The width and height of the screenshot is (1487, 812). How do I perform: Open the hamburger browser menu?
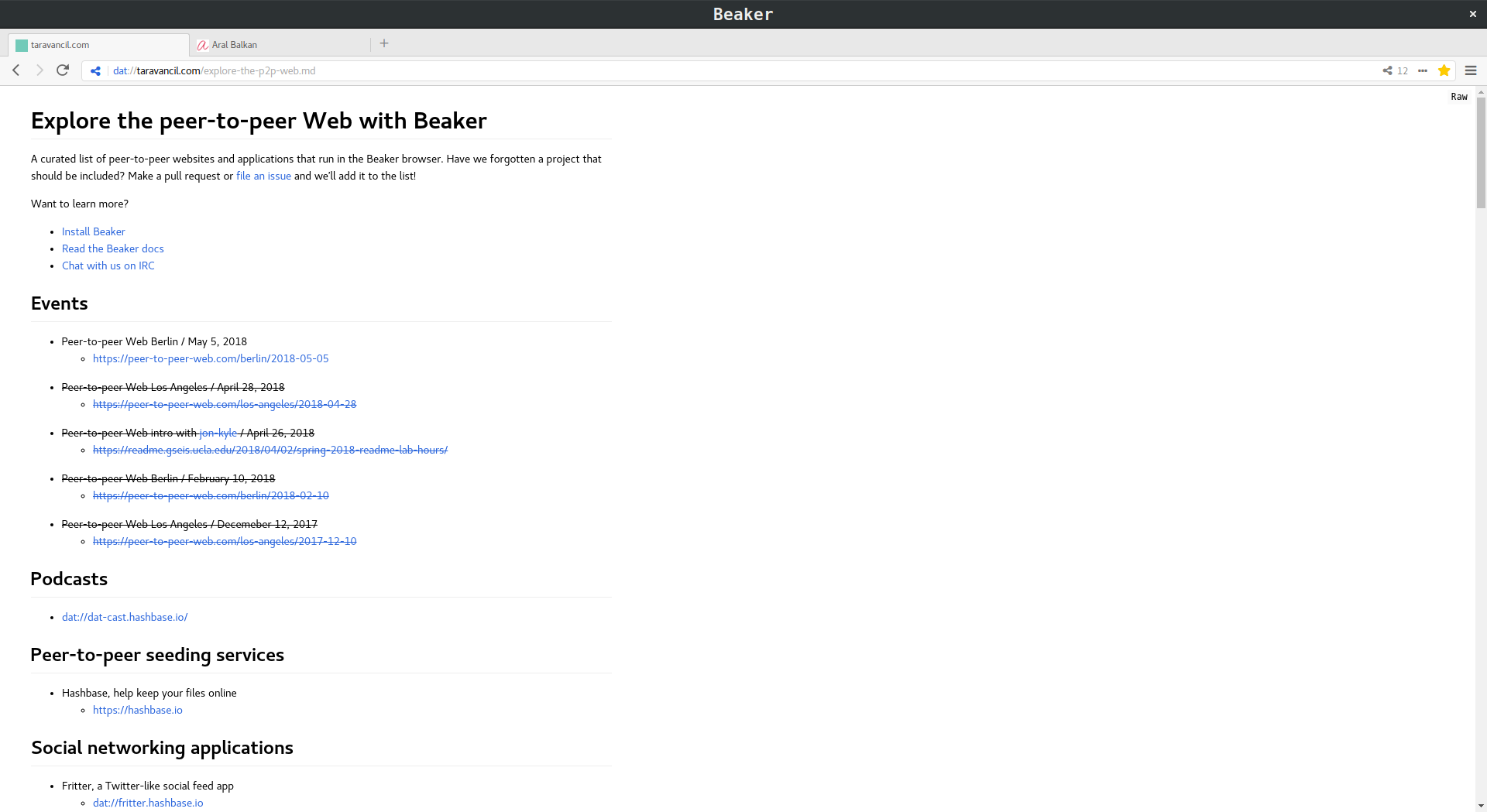click(x=1472, y=70)
